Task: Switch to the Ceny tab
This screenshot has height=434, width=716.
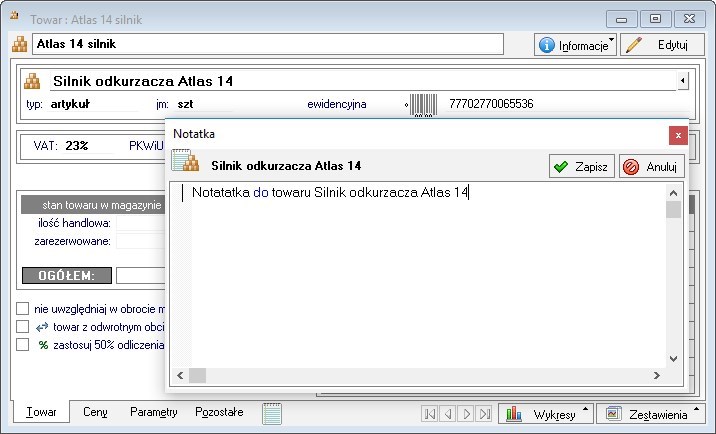Action: click(95, 412)
